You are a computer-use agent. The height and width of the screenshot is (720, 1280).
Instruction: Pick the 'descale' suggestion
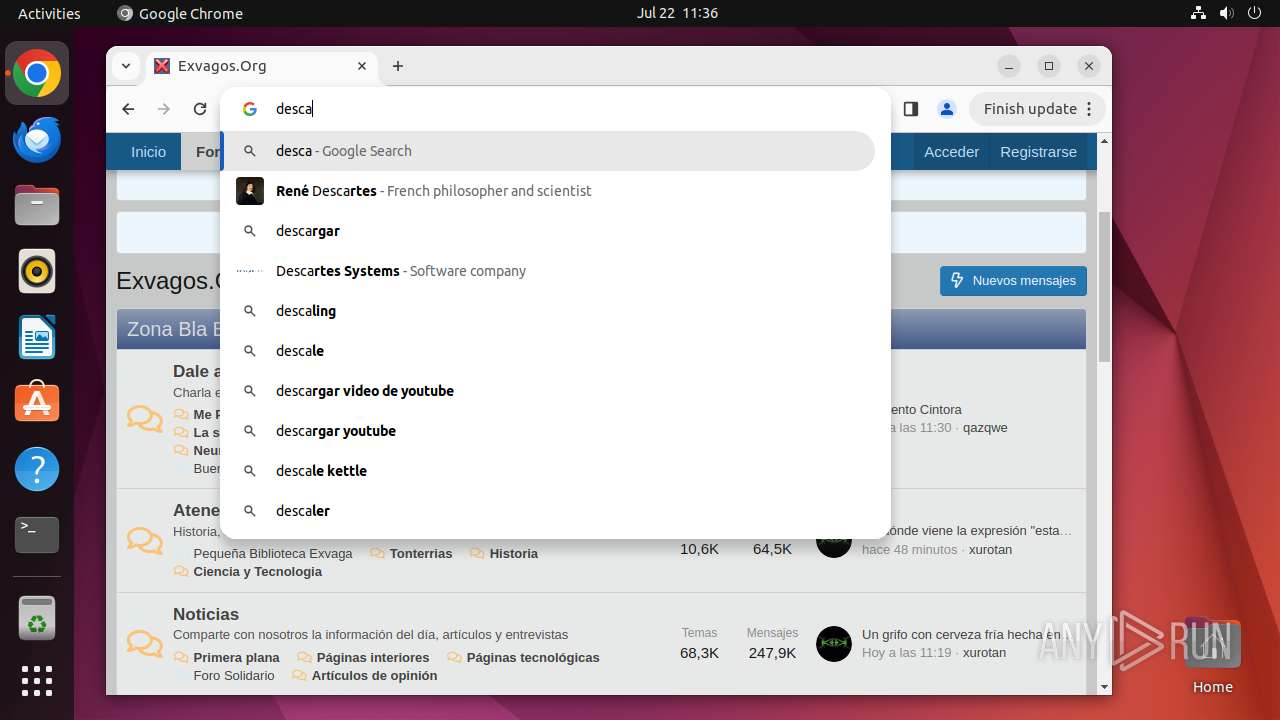click(x=548, y=351)
